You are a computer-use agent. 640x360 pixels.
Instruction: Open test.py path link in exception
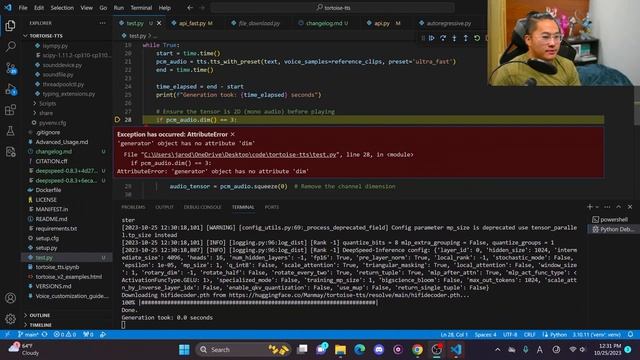click(x=241, y=155)
